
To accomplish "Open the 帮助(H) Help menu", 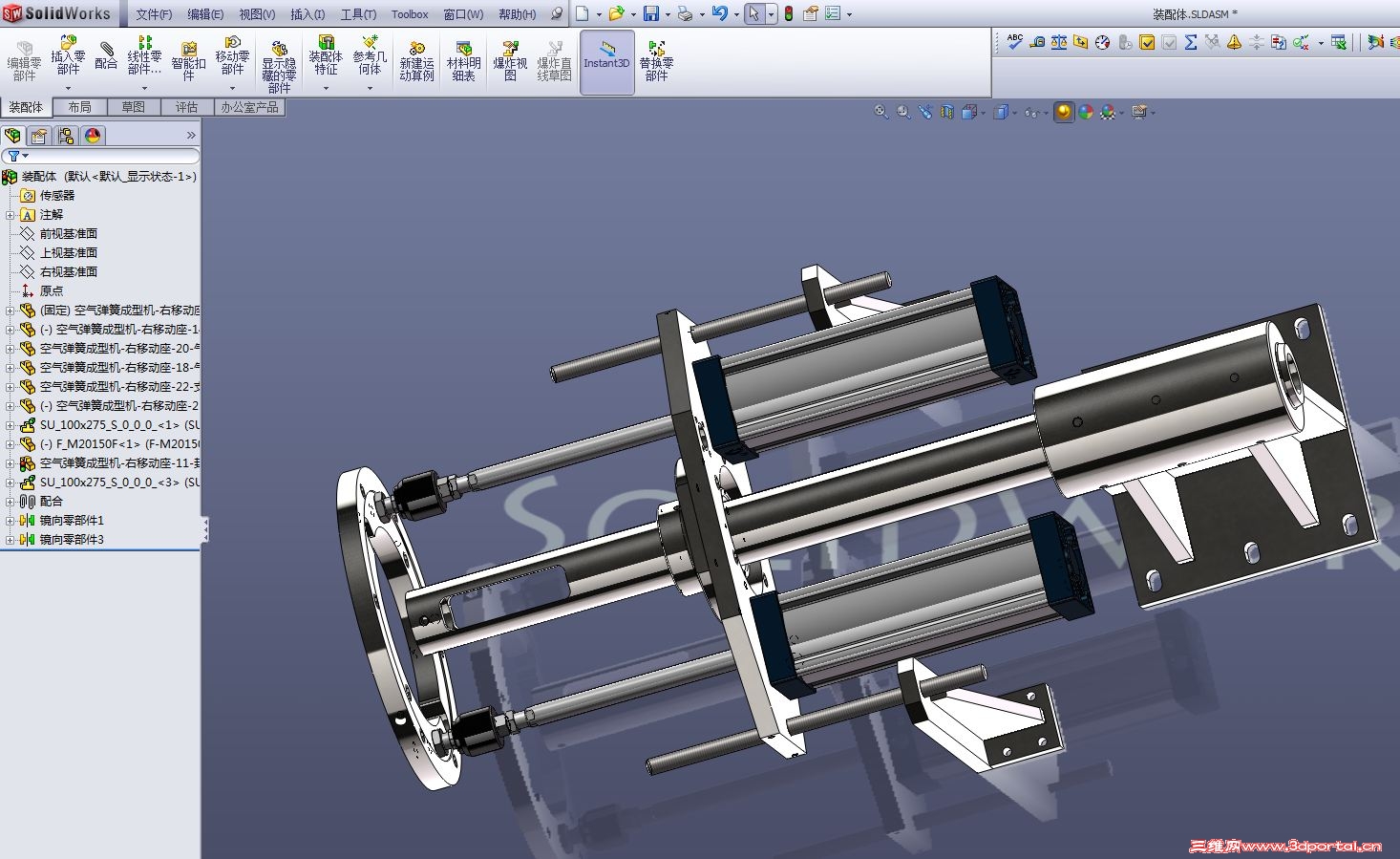I will click(x=517, y=14).
